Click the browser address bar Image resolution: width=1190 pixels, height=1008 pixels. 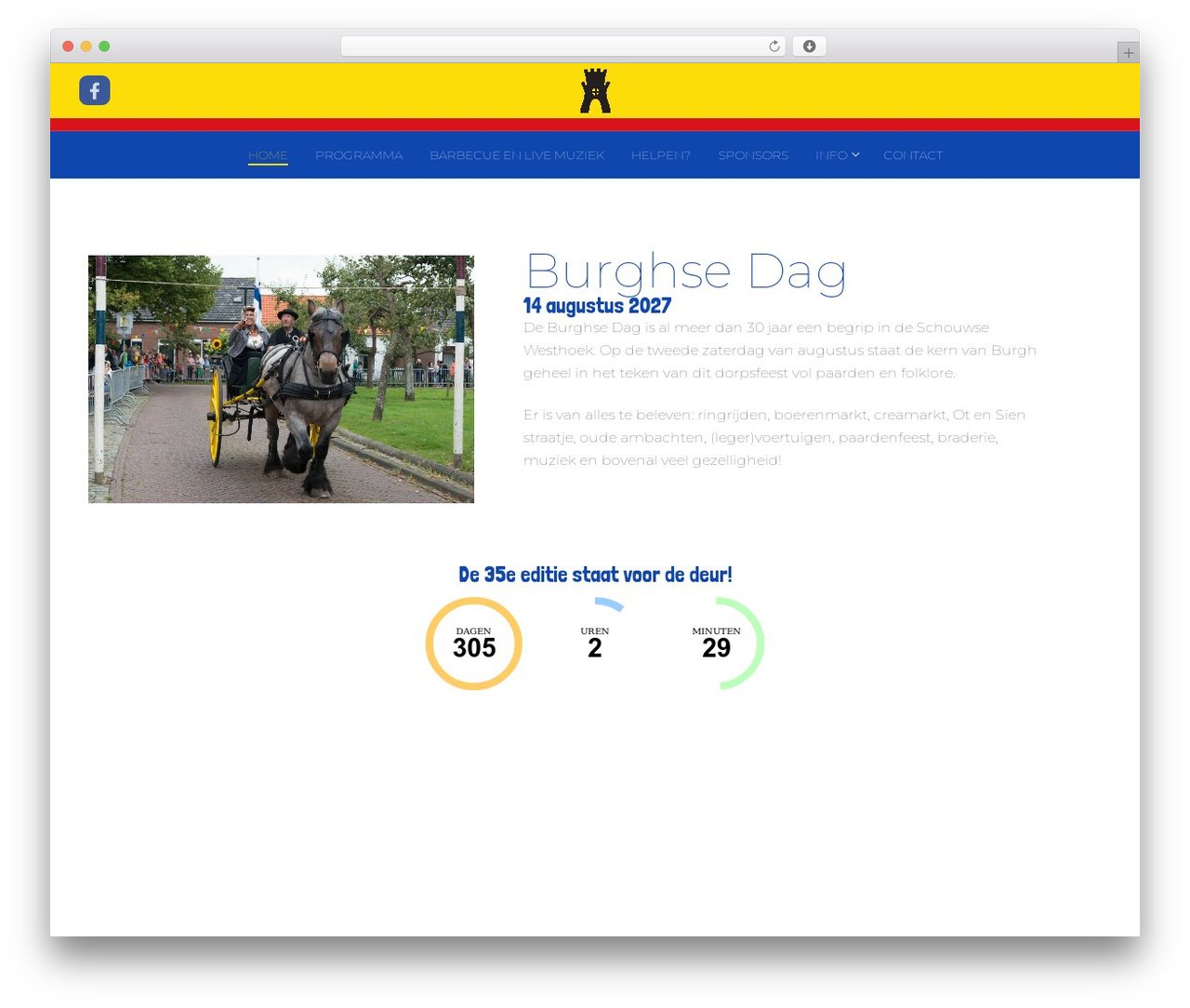click(x=563, y=46)
